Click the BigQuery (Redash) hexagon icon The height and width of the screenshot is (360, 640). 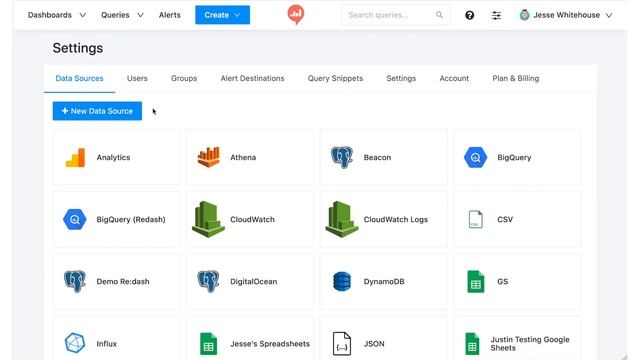pos(75,220)
